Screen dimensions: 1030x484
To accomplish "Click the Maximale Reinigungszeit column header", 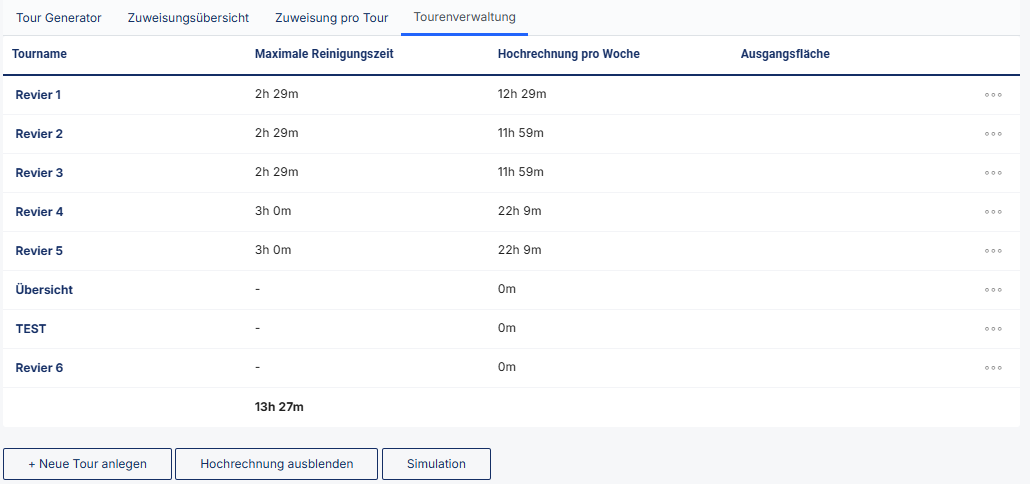I will pos(324,54).
